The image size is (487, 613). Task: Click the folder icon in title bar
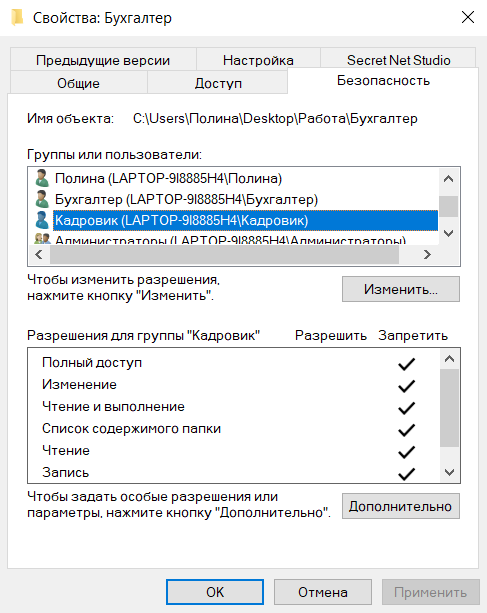click(x=17, y=18)
